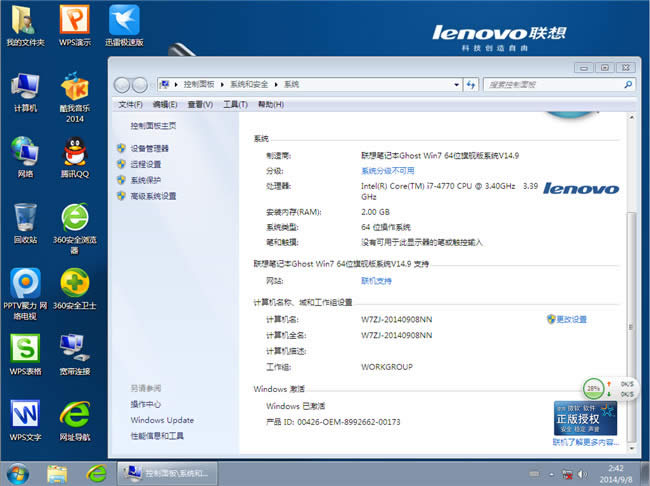The width and height of the screenshot is (650, 486).
Task: Select 360安全卫士 desktop icon
Action: click(75, 289)
